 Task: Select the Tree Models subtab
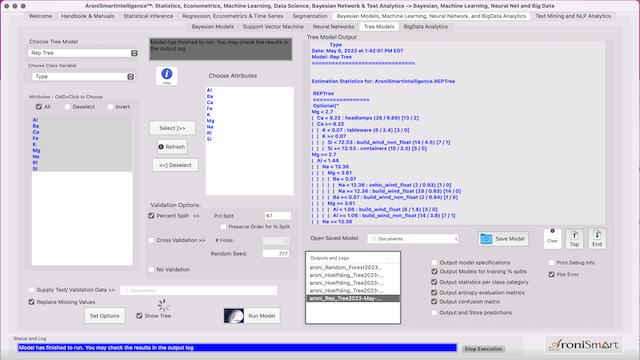(x=379, y=27)
